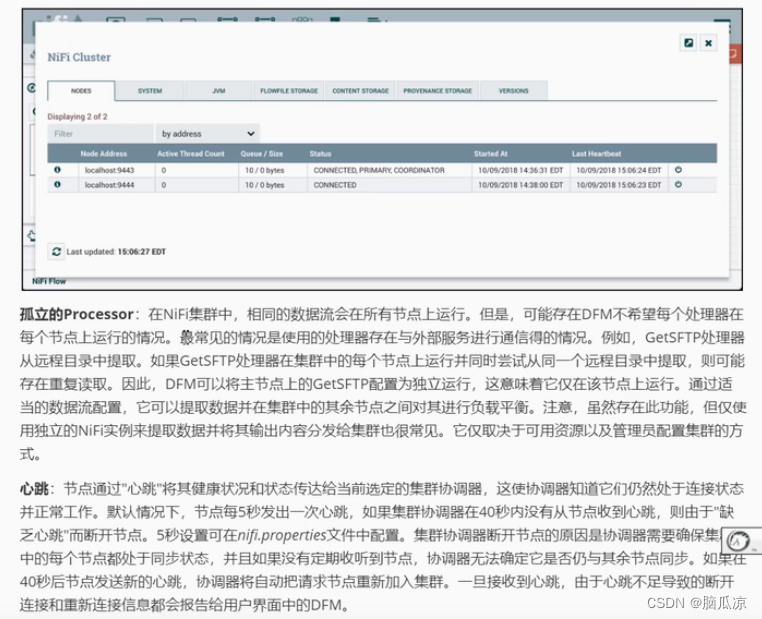The width and height of the screenshot is (762, 619).
Task: Open the NODES tab
Action: pos(81,91)
